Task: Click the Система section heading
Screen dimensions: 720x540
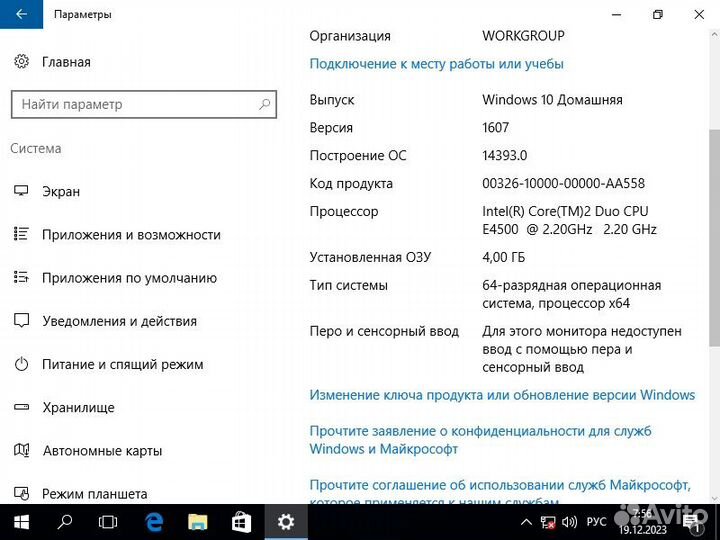Action: (36, 148)
